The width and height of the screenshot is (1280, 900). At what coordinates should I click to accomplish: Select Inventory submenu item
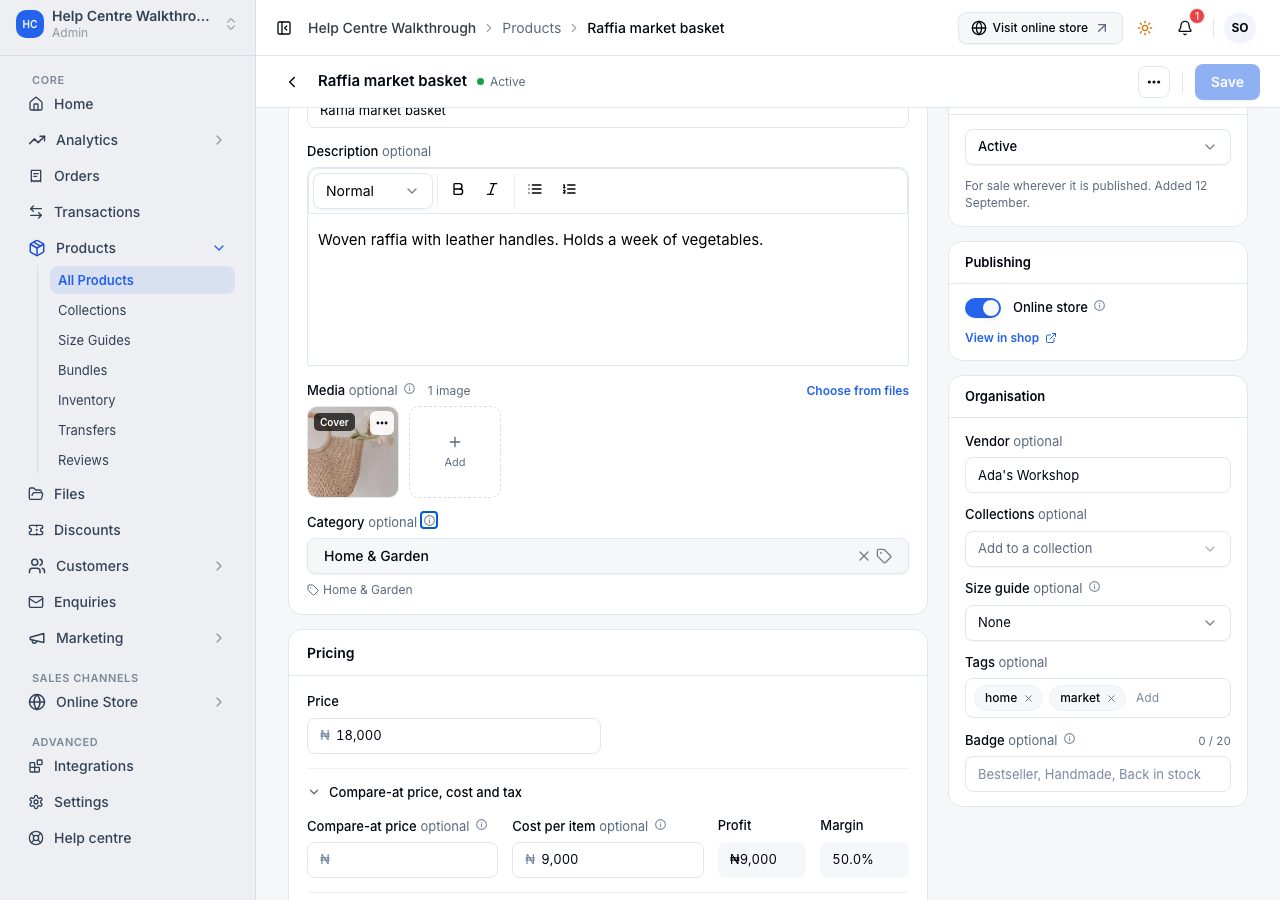(x=142, y=400)
